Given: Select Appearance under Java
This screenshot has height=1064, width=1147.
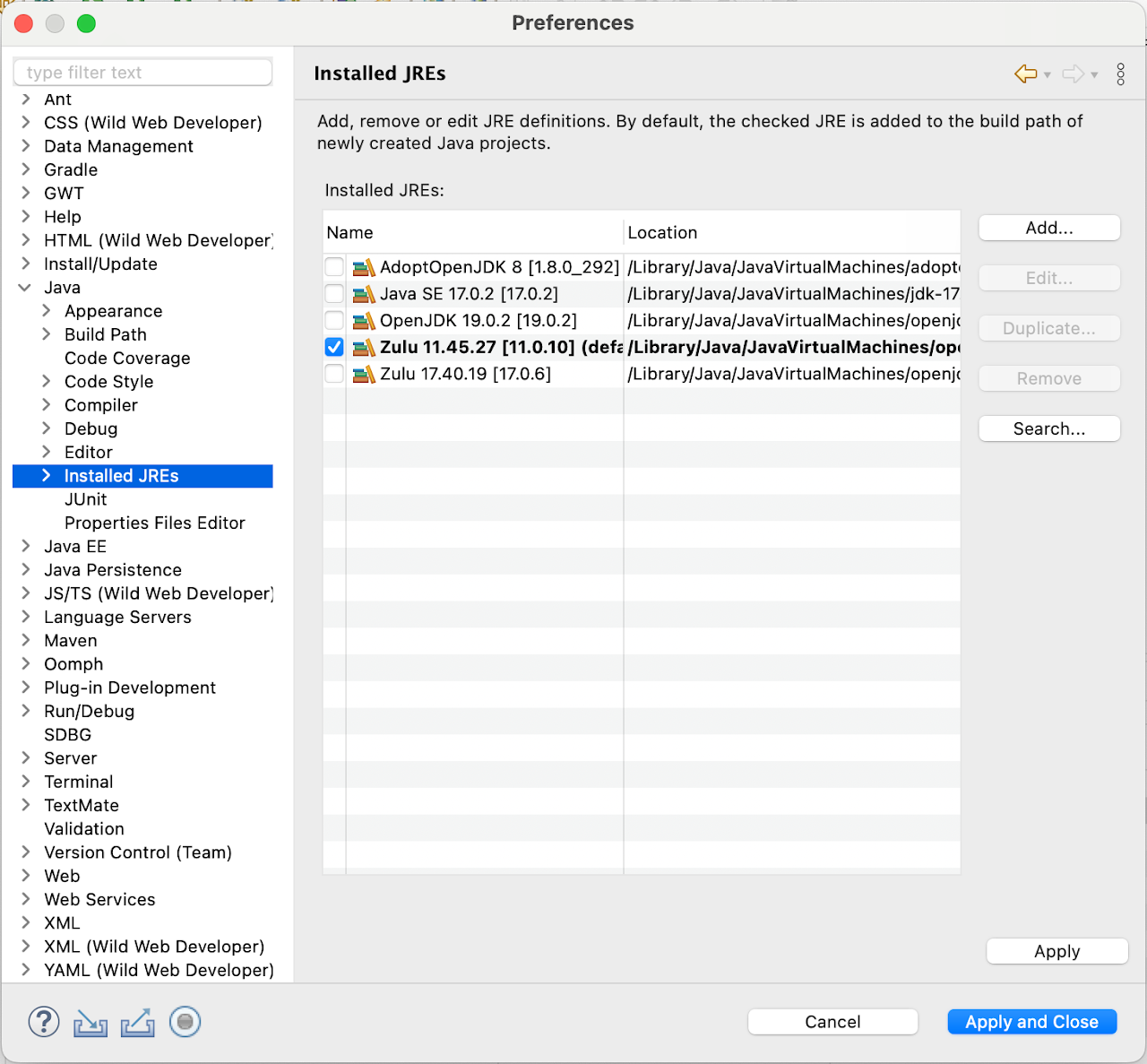Looking at the screenshot, I should point(114,311).
